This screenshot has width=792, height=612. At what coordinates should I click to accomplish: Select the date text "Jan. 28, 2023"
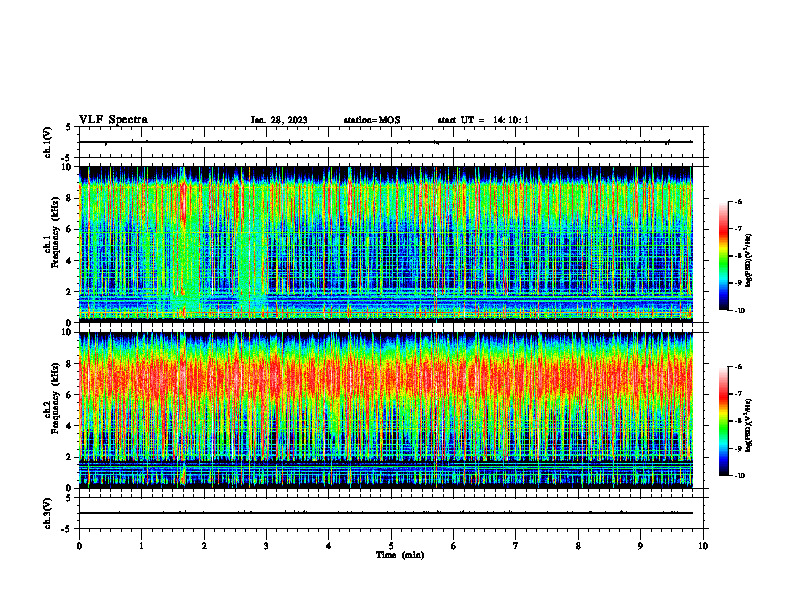coord(279,120)
